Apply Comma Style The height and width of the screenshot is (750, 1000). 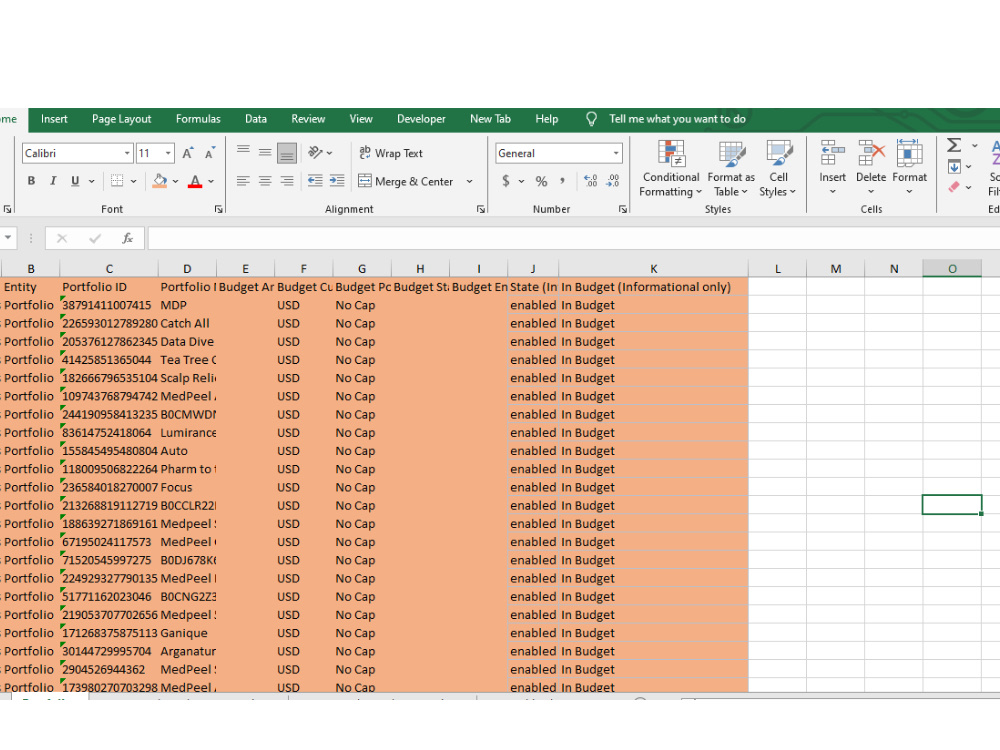[562, 181]
